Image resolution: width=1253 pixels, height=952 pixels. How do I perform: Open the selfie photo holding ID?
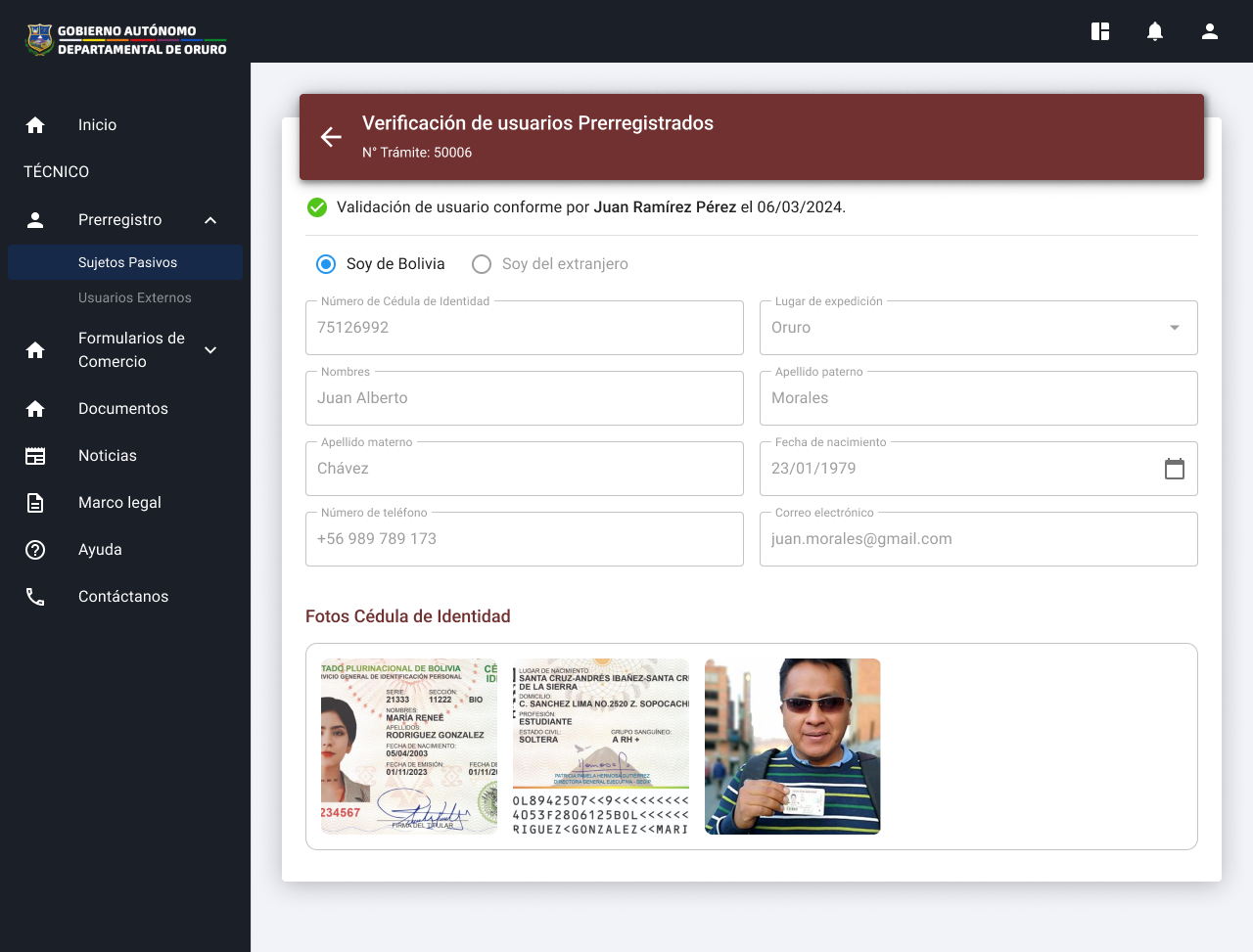click(x=792, y=747)
